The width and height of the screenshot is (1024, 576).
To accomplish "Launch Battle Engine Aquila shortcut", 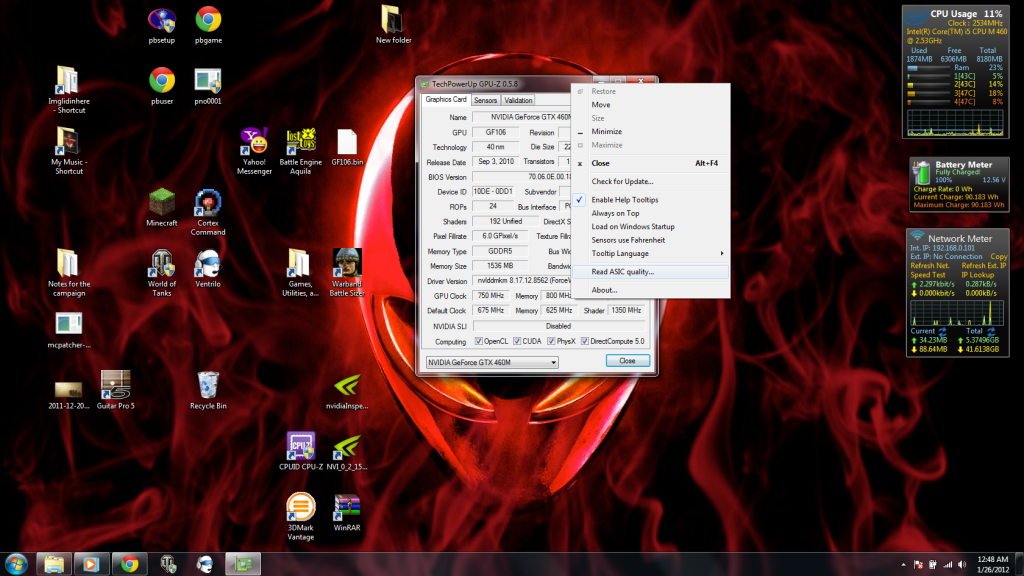I will tap(300, 152).
